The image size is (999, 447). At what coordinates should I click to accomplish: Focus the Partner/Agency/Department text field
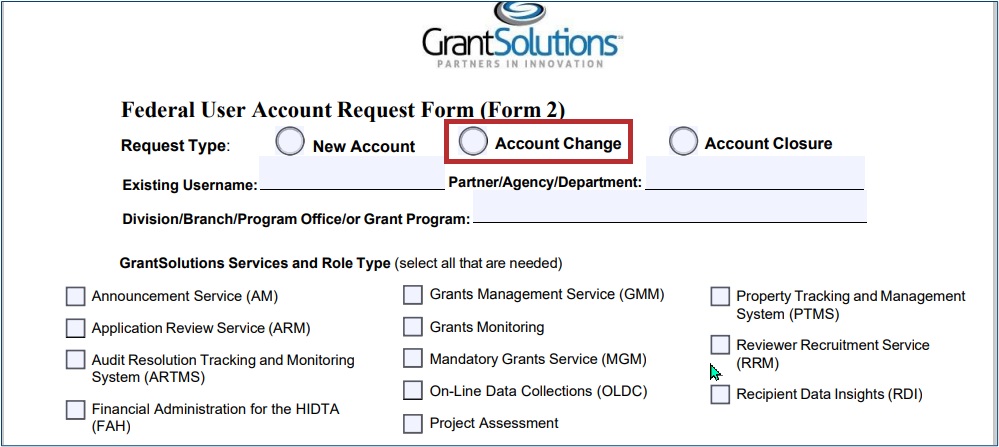pos(754,173)
